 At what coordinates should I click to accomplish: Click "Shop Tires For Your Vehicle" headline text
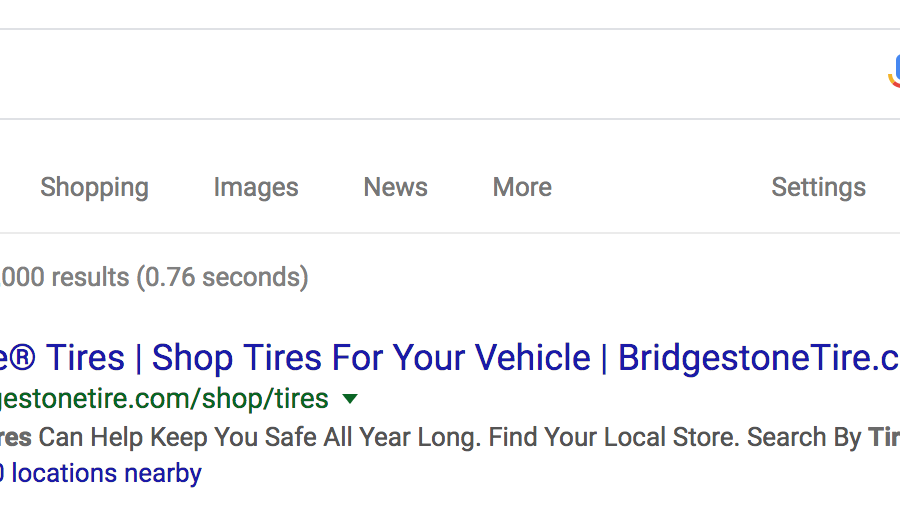coord(371,358)
